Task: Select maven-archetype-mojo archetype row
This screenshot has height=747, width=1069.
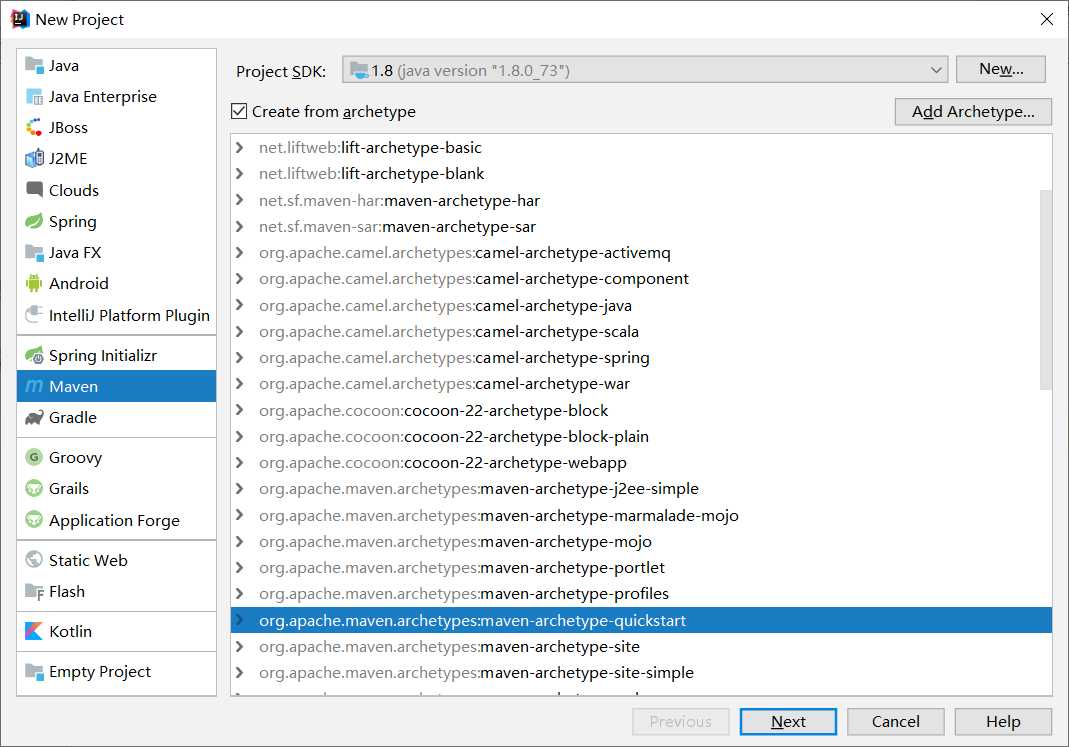Action: coord(641,541)
